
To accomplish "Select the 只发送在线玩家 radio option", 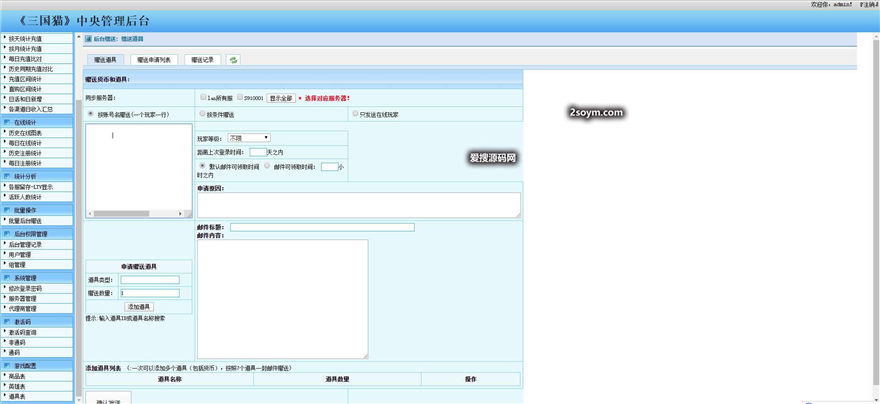I will pyautogui.click(x=354, y=114).
